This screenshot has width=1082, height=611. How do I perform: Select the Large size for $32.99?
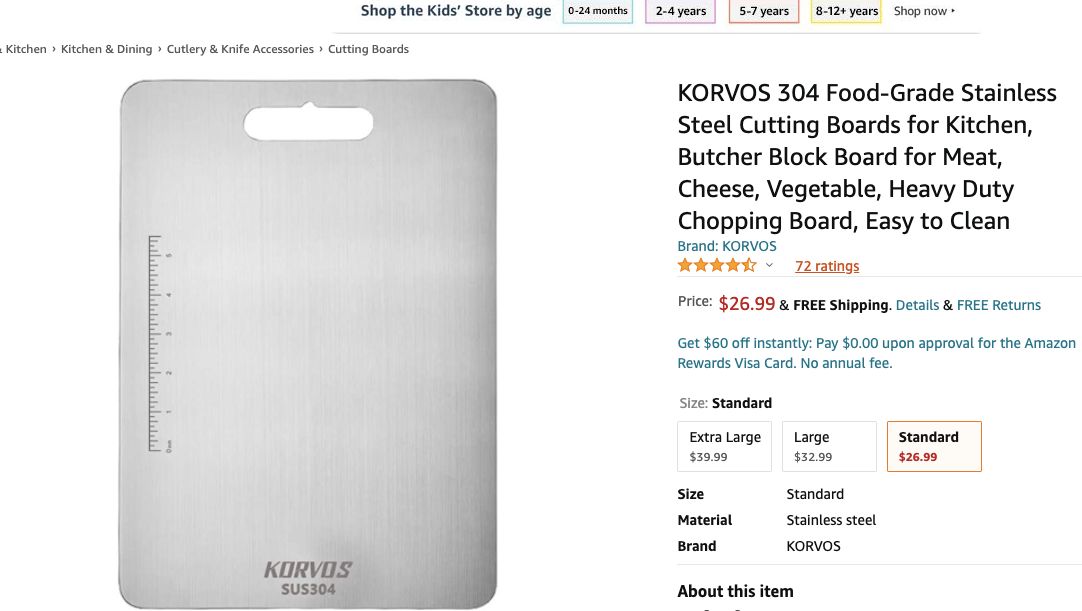click(829, 446)
